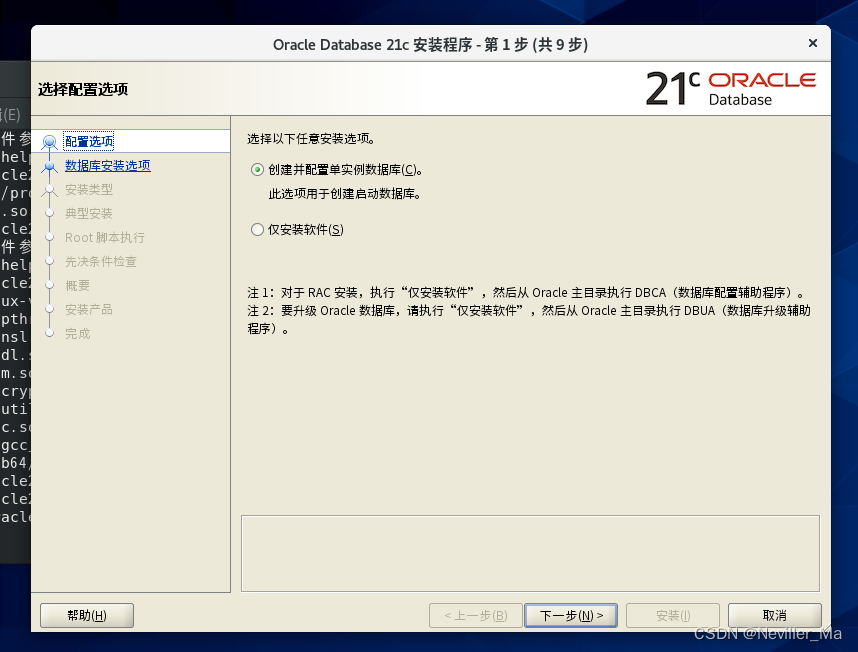
Task: Click the 典型安装 step label
Action: (89, 214)
